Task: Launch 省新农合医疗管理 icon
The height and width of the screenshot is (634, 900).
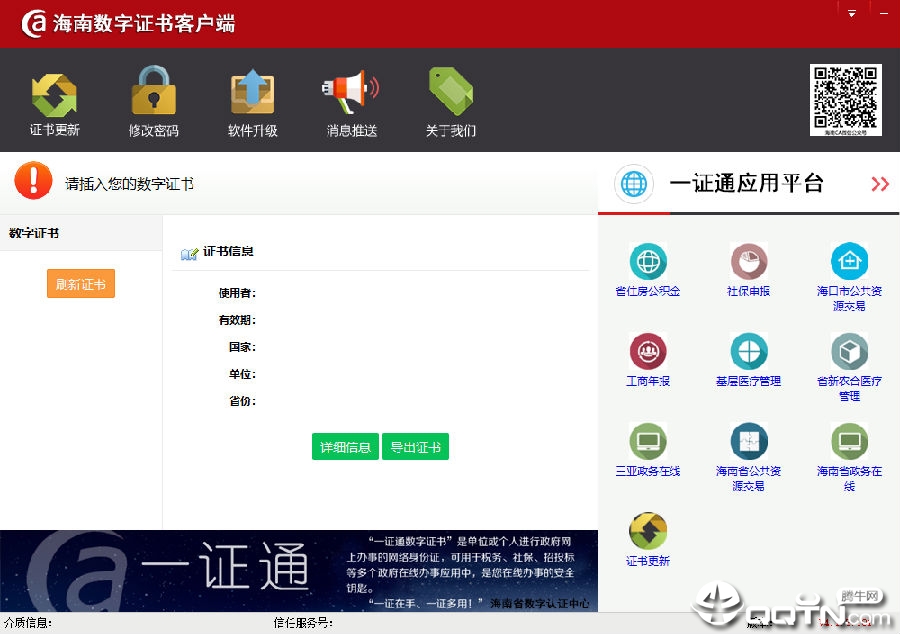Action: [849, 352]
